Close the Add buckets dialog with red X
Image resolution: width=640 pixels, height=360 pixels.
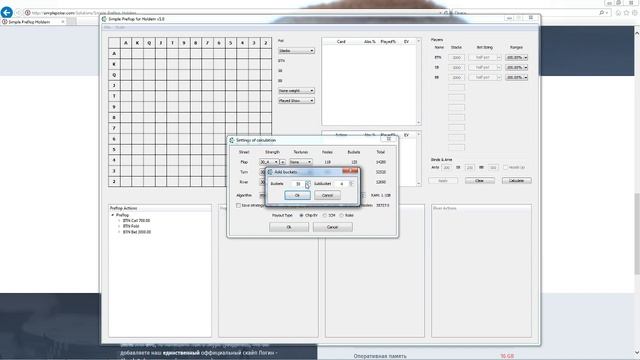pyautogui.click(x=350, y=171)
